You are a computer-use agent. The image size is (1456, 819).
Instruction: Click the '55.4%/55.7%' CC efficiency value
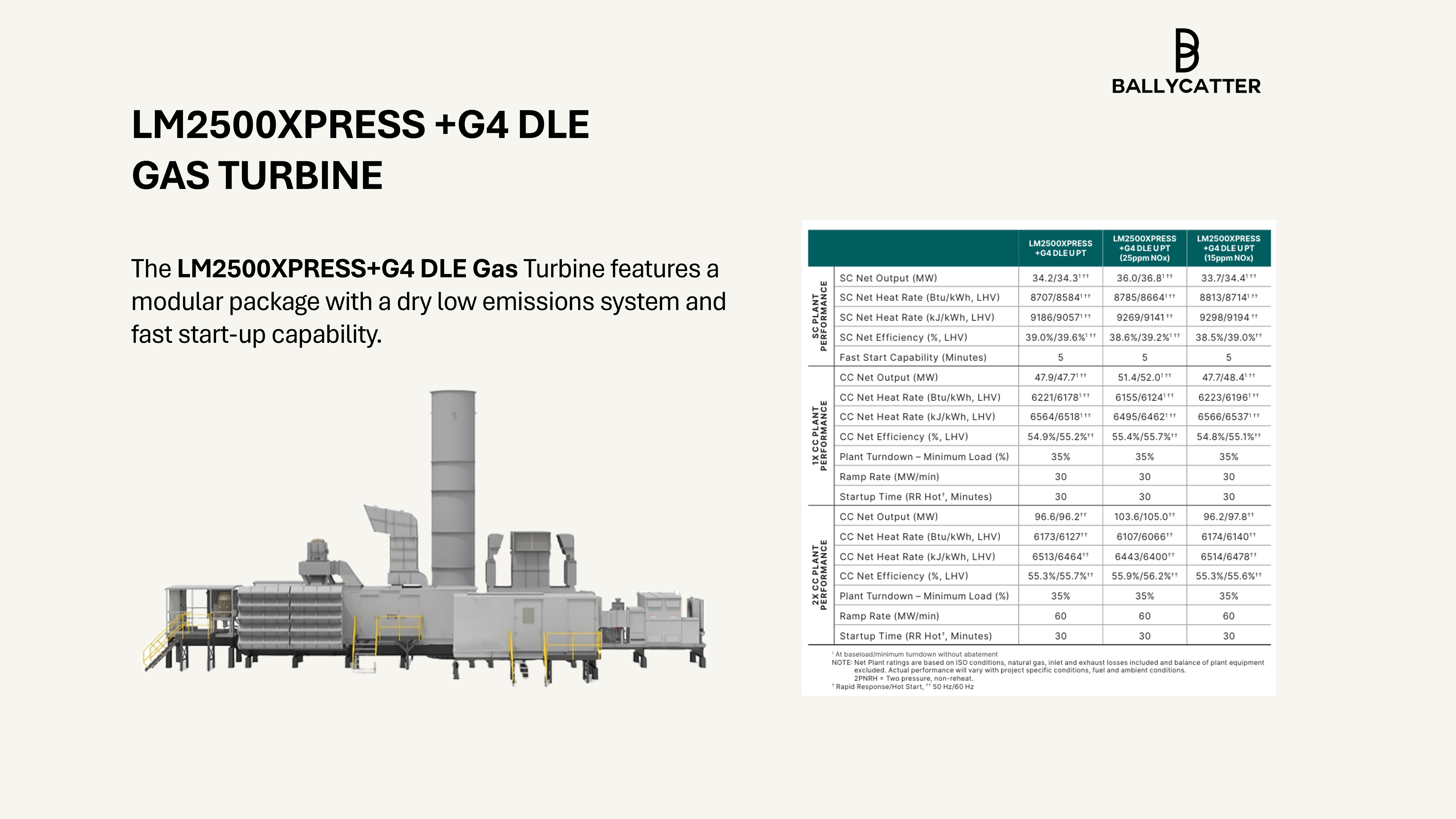[1145, 437]
